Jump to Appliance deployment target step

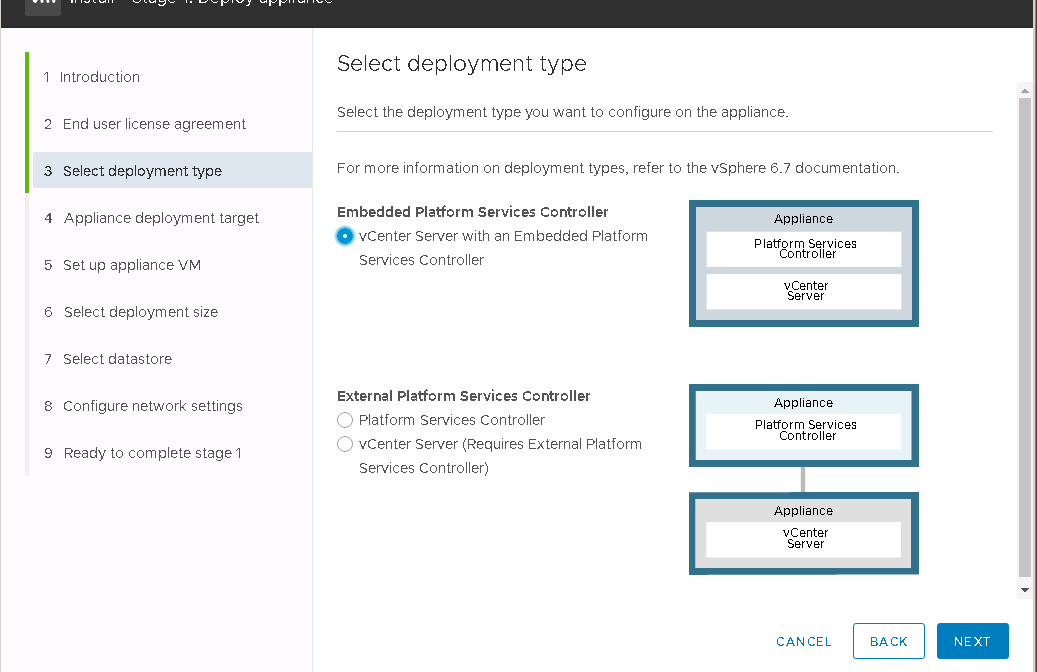click(161, 218)
